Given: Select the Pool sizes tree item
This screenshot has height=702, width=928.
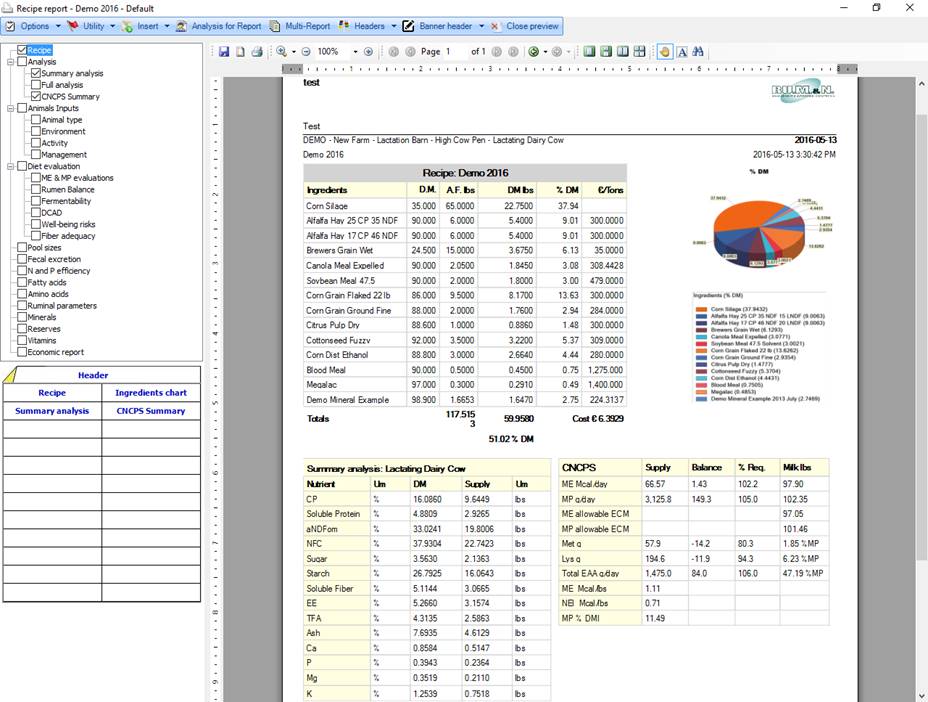Looking at the screenshot, I should tap(44, 247).
